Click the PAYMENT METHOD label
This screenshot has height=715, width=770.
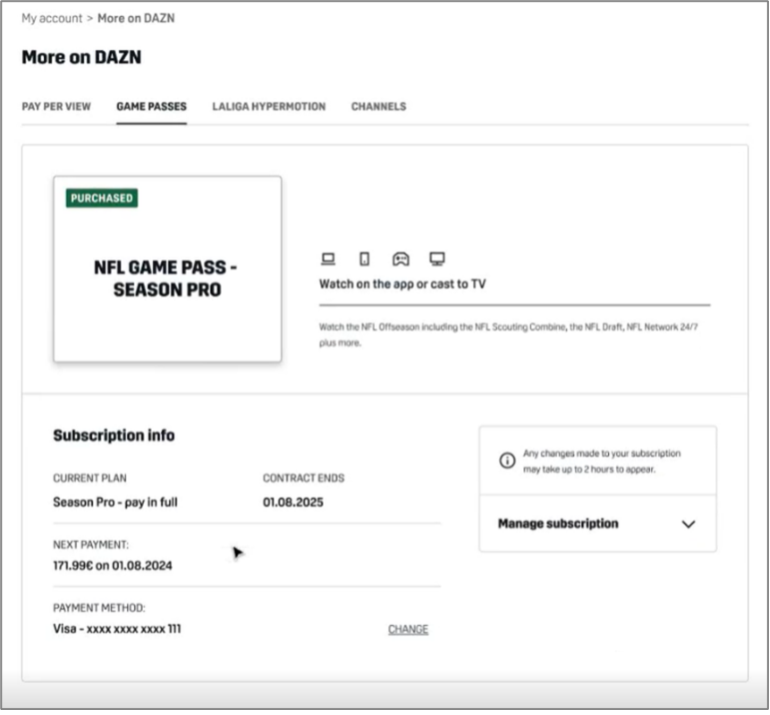tap(99, 608)
